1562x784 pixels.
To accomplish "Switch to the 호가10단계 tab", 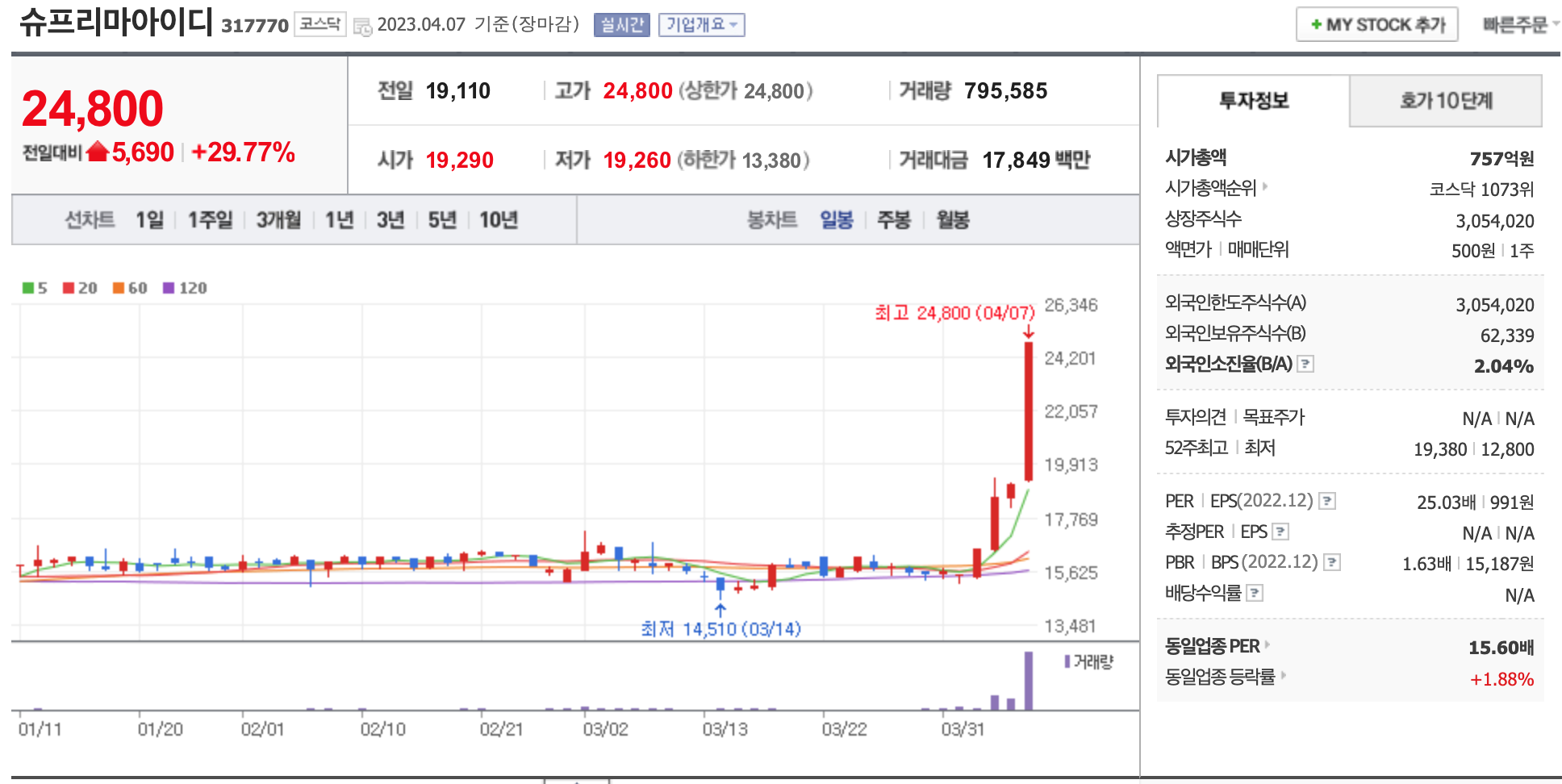I will click(x=1446, y=101).
